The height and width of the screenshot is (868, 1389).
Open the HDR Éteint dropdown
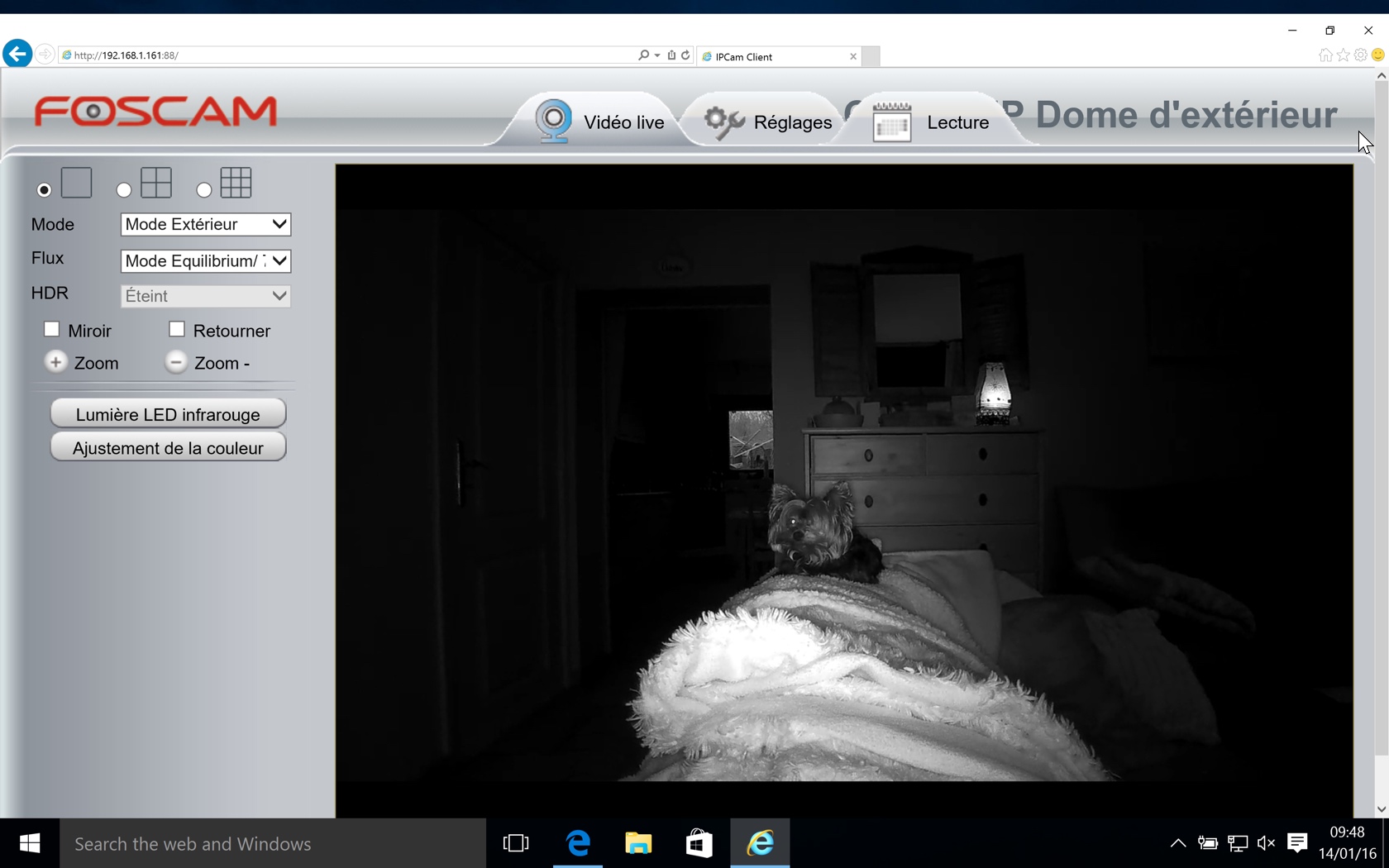point(205,296)
